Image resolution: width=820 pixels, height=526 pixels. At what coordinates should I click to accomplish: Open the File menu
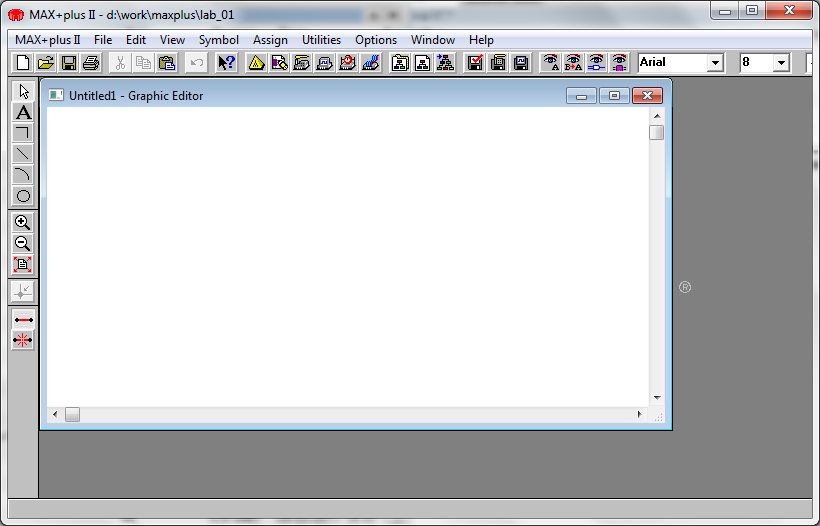(x=103, y=40)
